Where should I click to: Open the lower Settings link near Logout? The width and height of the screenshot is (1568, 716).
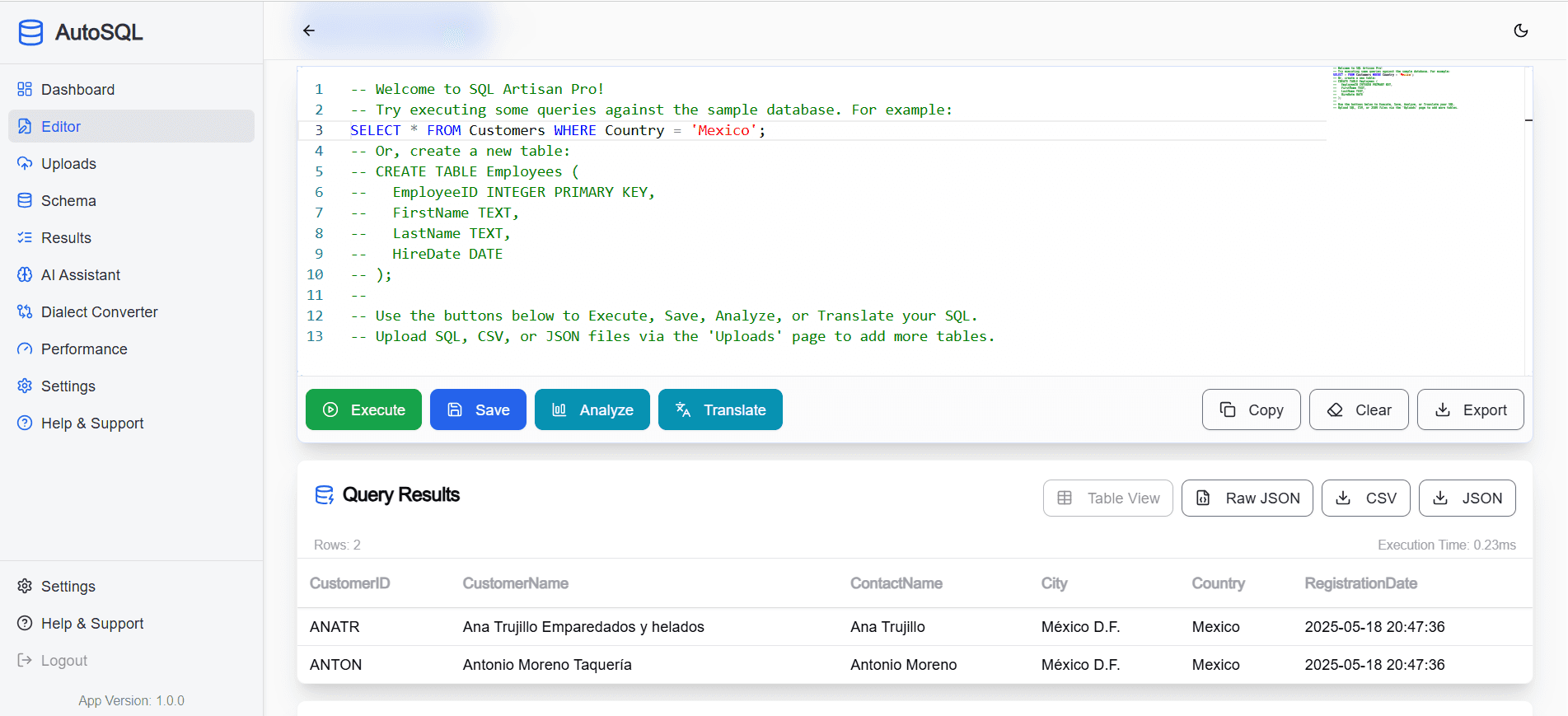(x=131, y=586)
